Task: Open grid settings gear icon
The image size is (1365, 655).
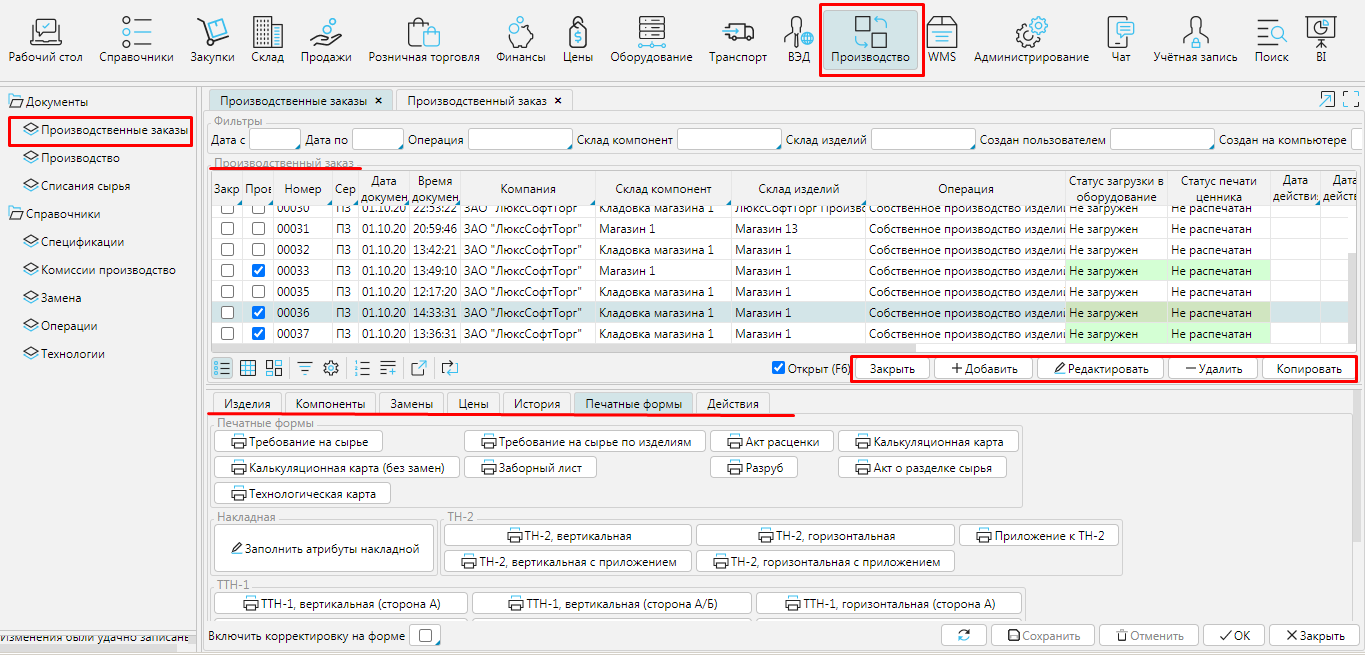Action: pyautogui.click(x=331, y=368)
